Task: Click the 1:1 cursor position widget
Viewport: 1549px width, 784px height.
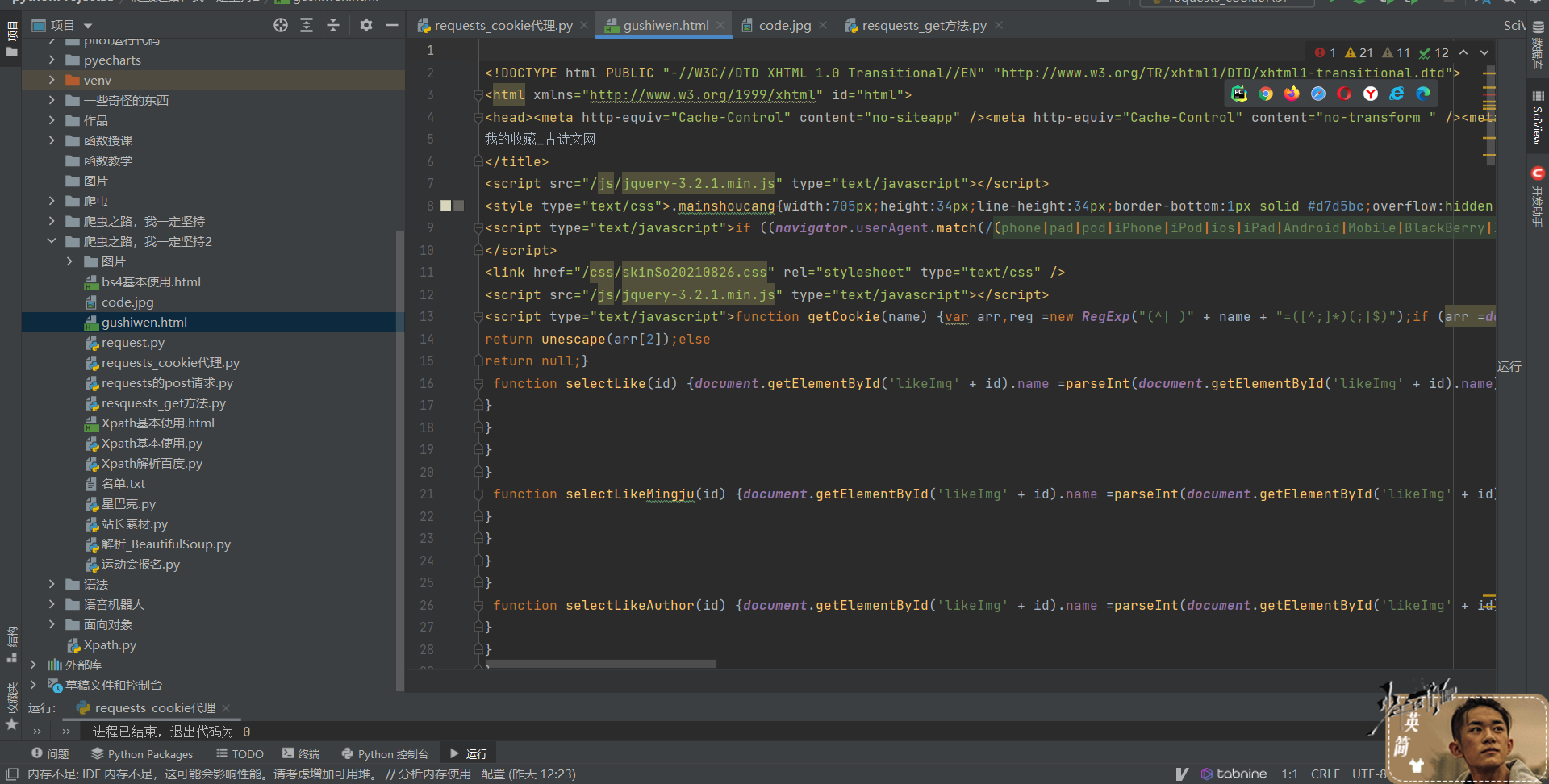Action: click(1289, 774)
